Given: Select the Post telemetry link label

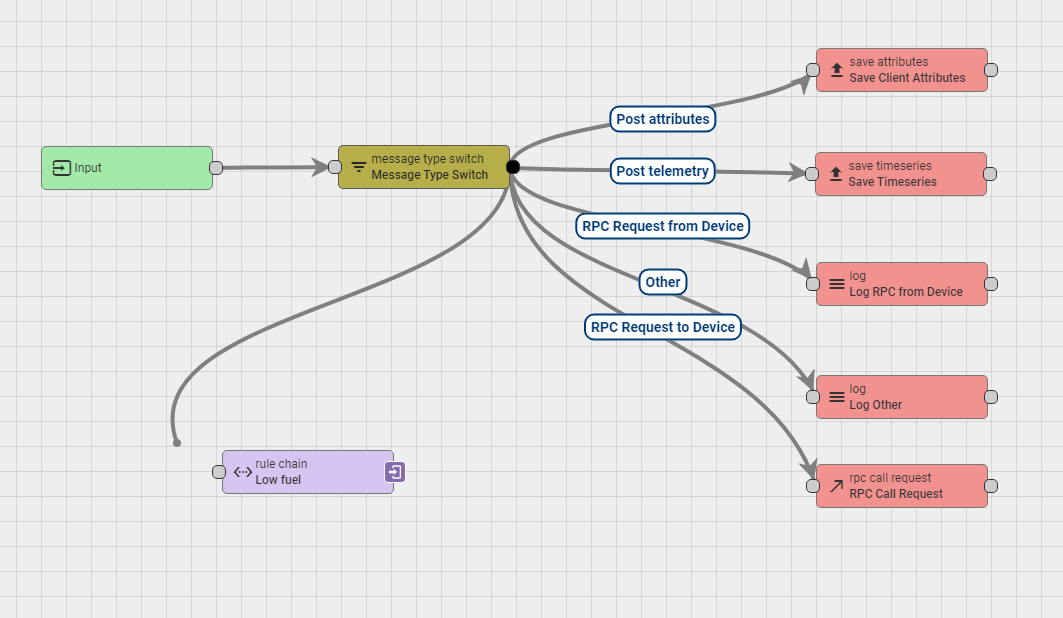Looking at the screenshot, I should (x=662, y=171).
